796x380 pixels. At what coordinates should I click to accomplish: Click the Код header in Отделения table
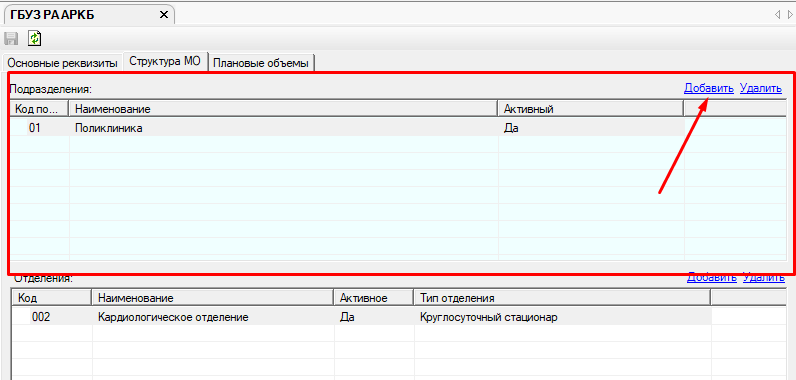coord(52,298)
